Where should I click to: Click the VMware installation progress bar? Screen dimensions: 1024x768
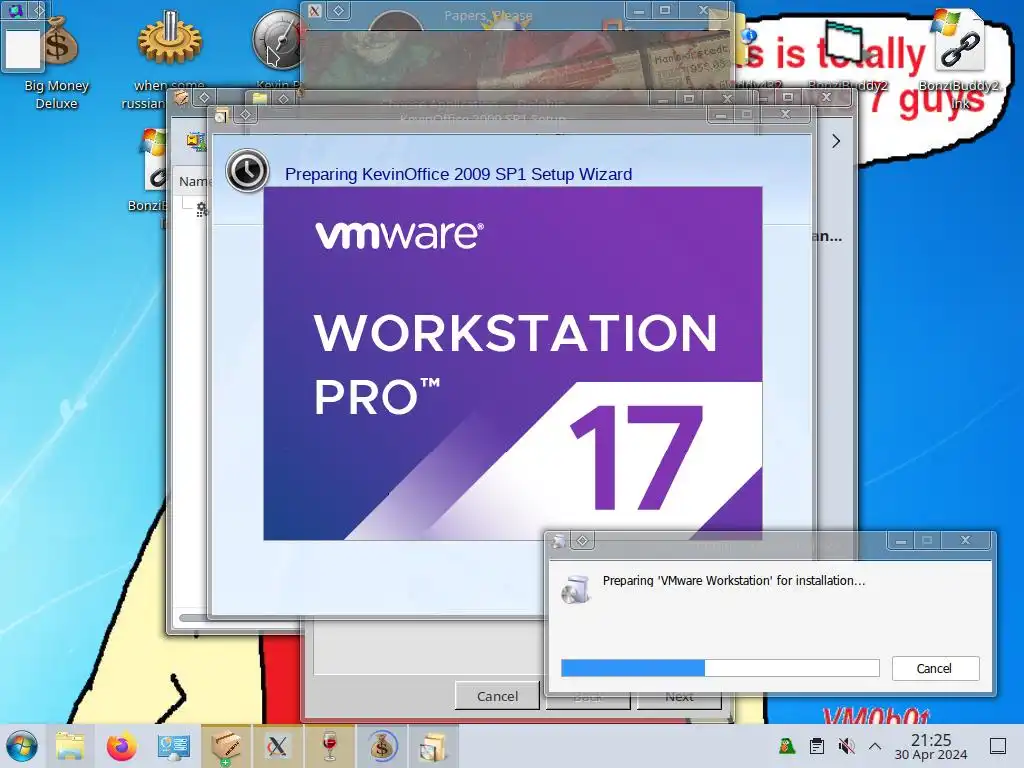pyautogui.click(x=720, y=668)
